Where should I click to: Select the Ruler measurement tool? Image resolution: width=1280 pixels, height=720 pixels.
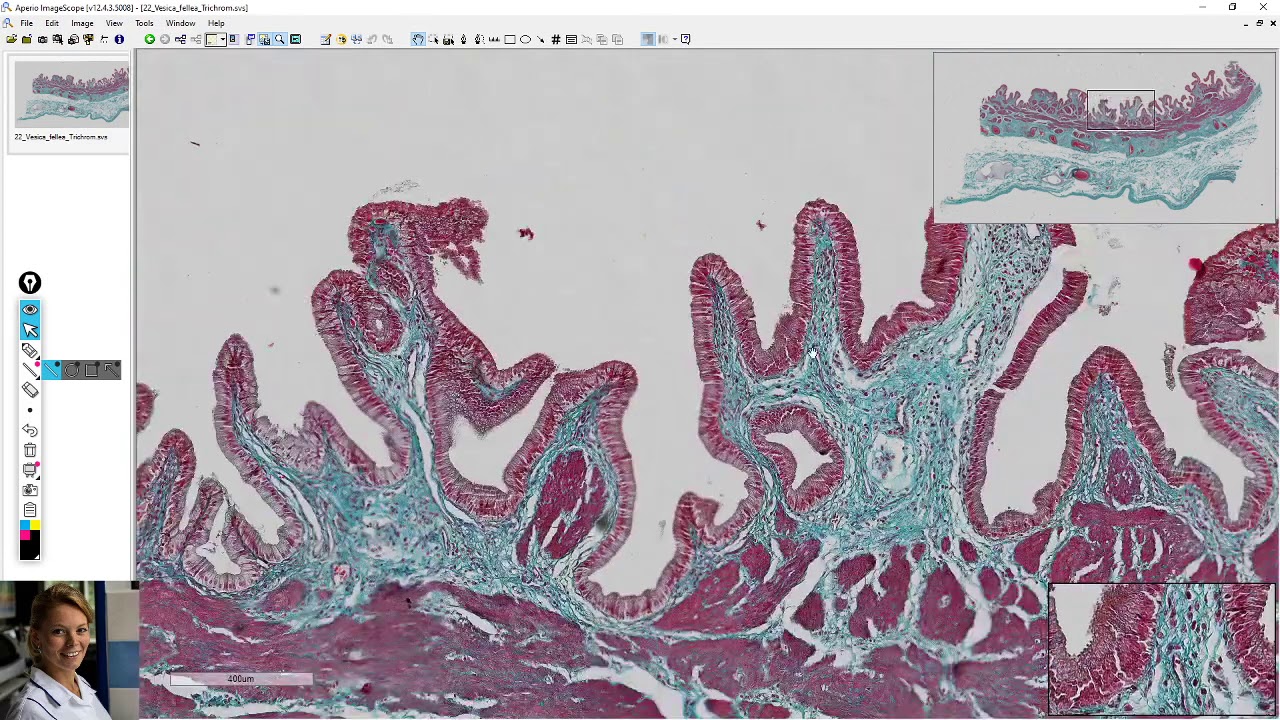click(495, 39)
